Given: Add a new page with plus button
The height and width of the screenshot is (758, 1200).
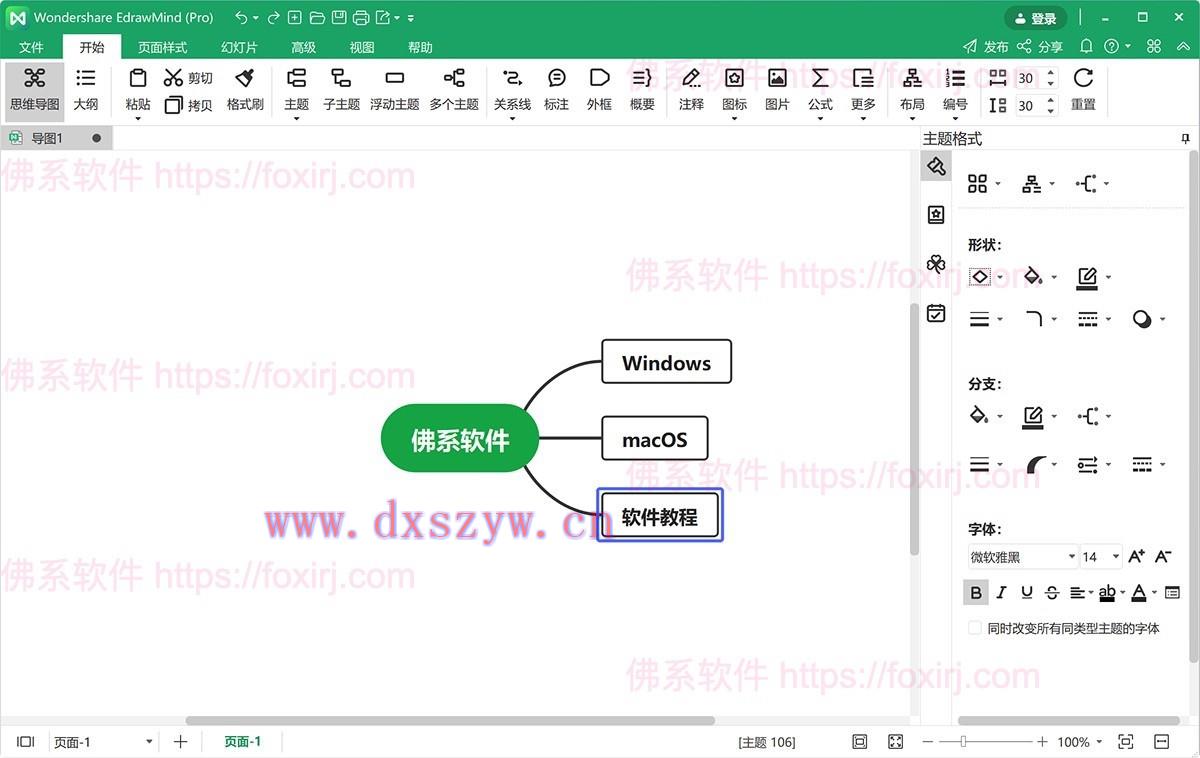Looking at the screenshot, I should (180, 742).
